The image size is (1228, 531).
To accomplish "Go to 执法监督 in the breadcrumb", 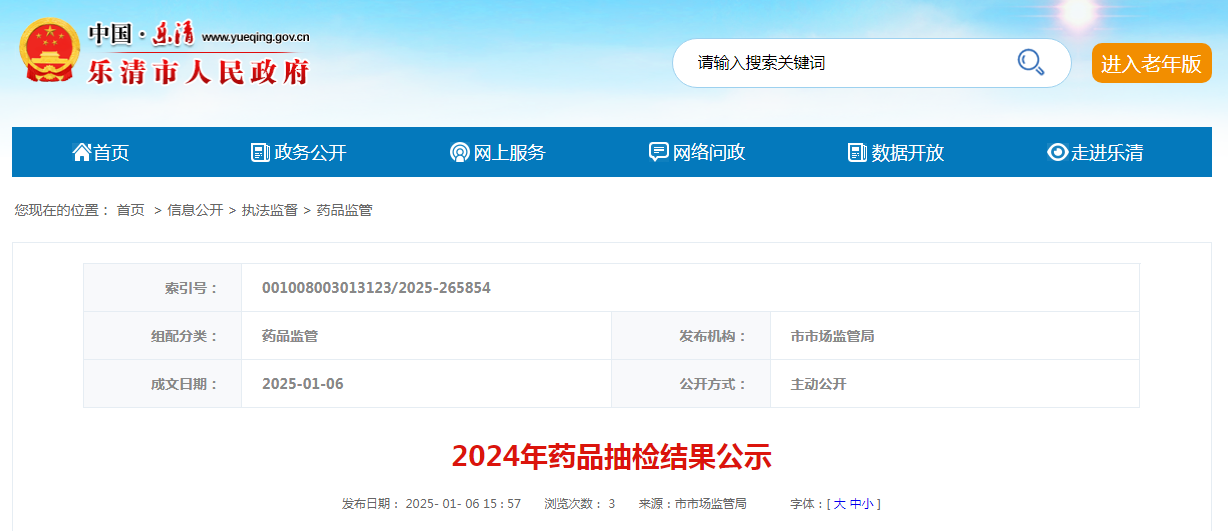I will [270, 210].
